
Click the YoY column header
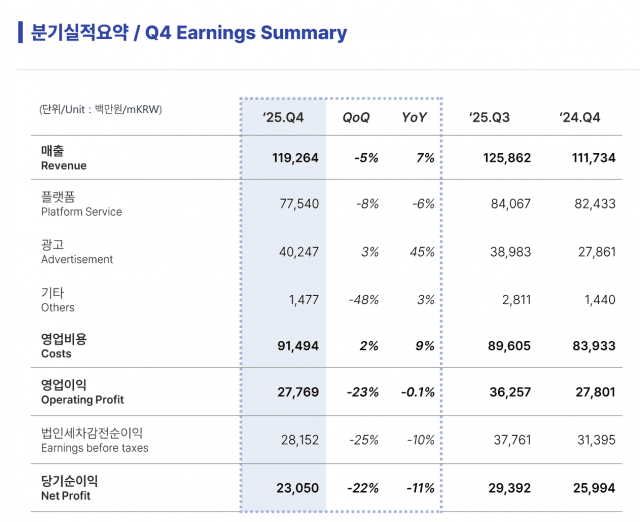pyautogui.click(x=414, y=118)
